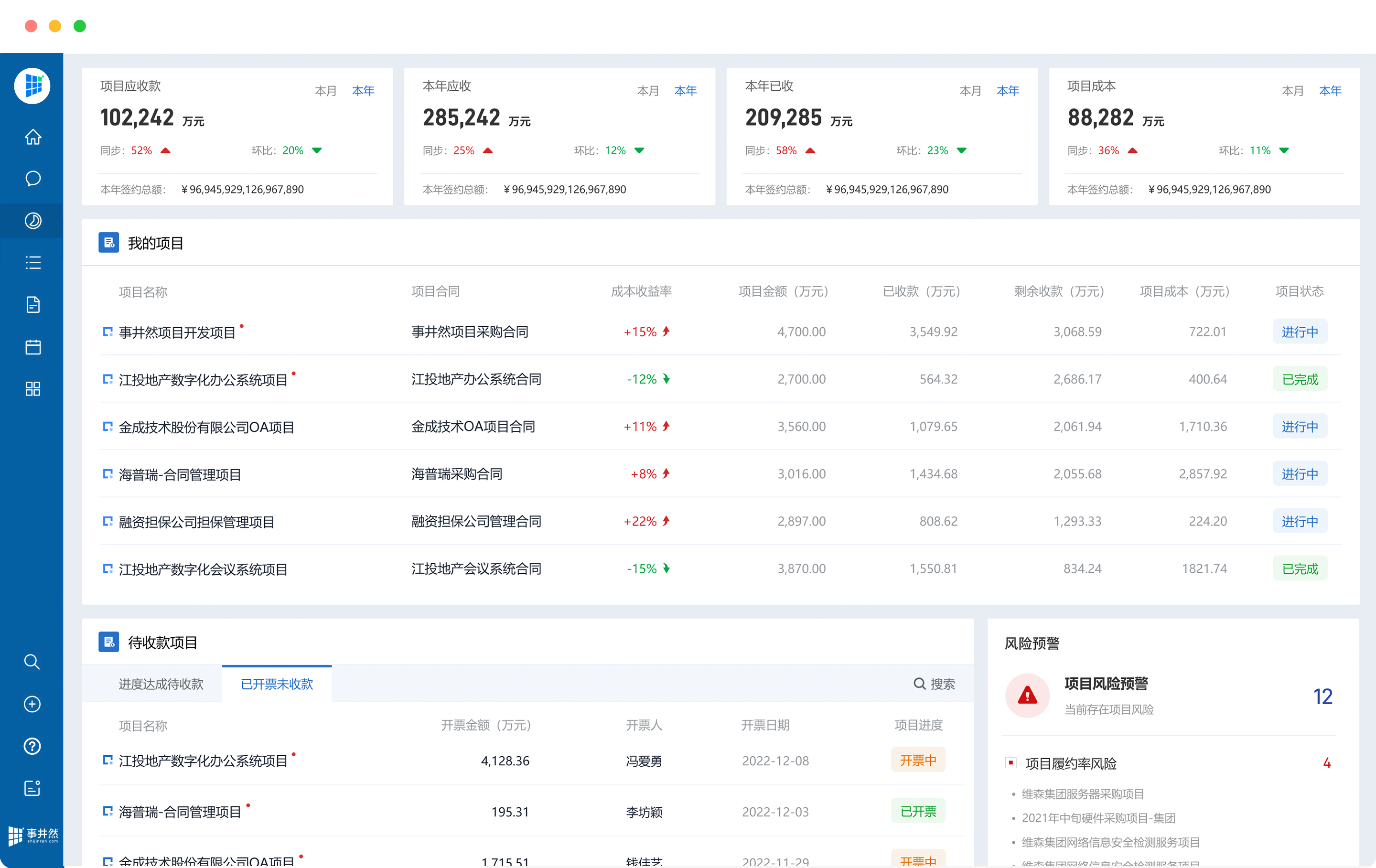Open the help question mark icon
Screen dimensions: 1376x868
[x=32, y=746]
